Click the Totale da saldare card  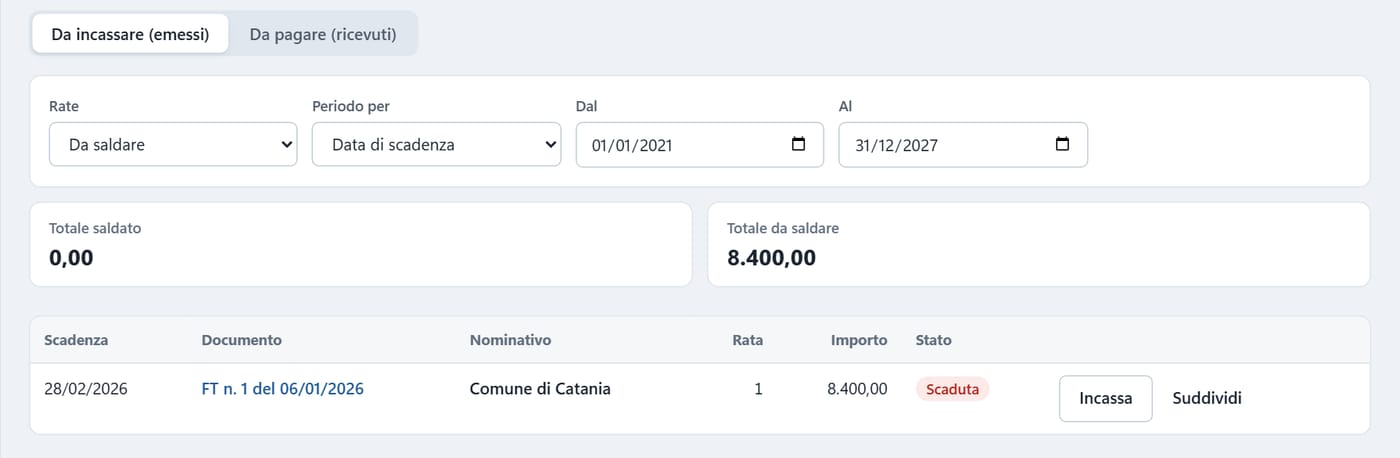tap(1039, 244)
